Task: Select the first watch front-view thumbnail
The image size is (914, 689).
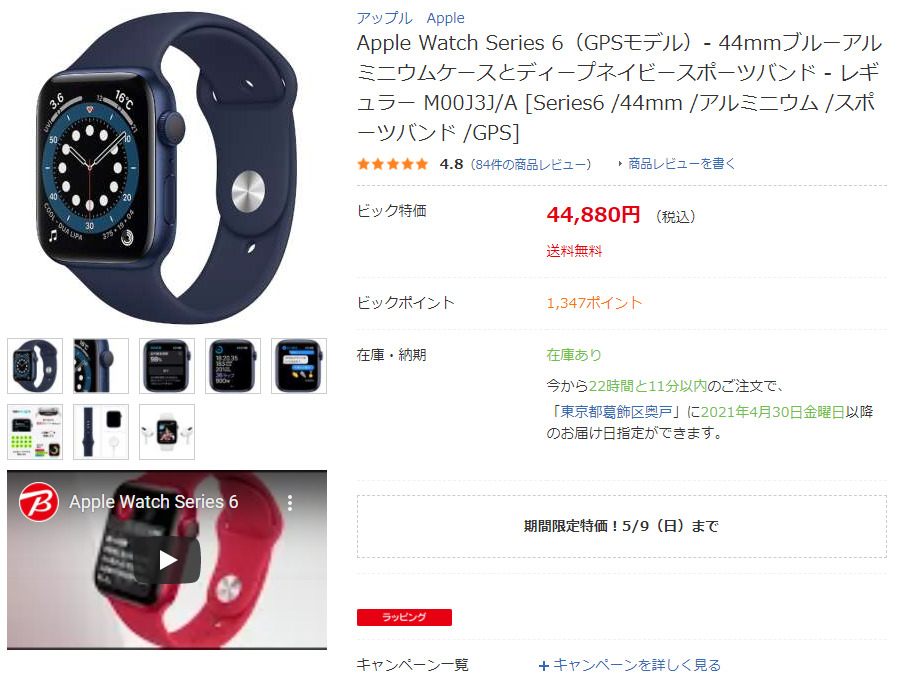Action: (35, 365)
